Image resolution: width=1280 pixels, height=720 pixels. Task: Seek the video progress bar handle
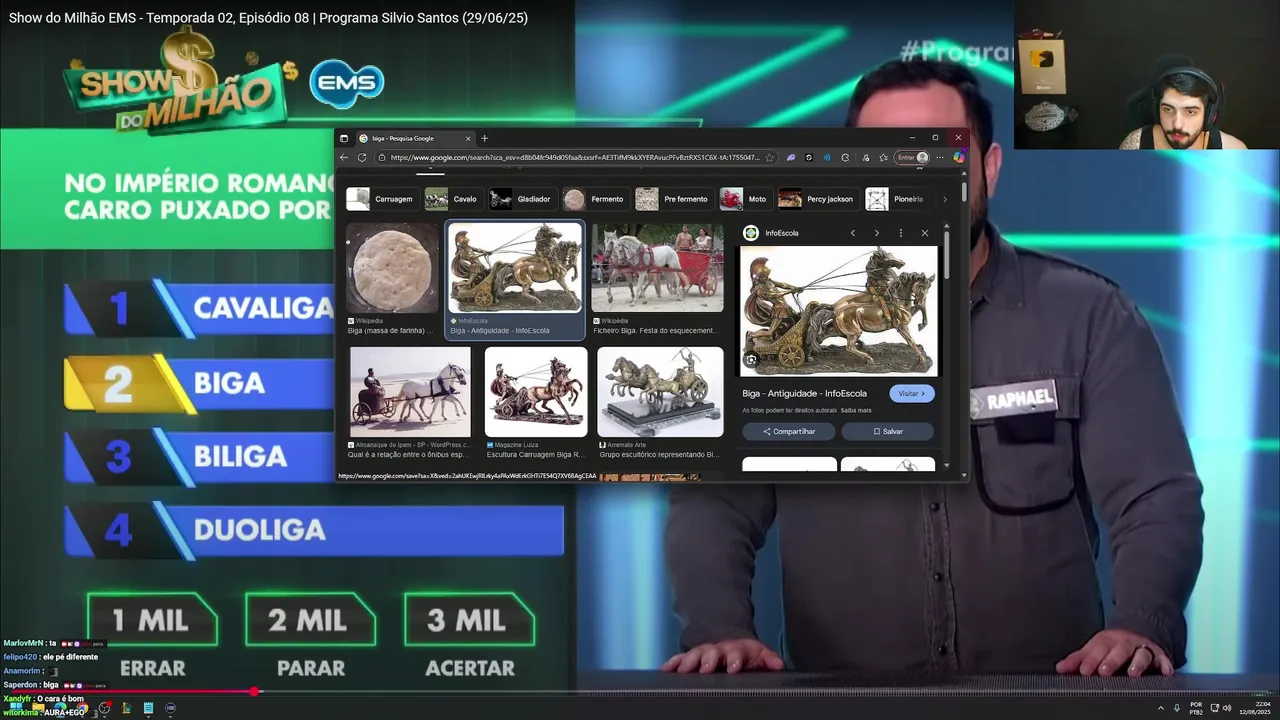click(x=255, y=691)
